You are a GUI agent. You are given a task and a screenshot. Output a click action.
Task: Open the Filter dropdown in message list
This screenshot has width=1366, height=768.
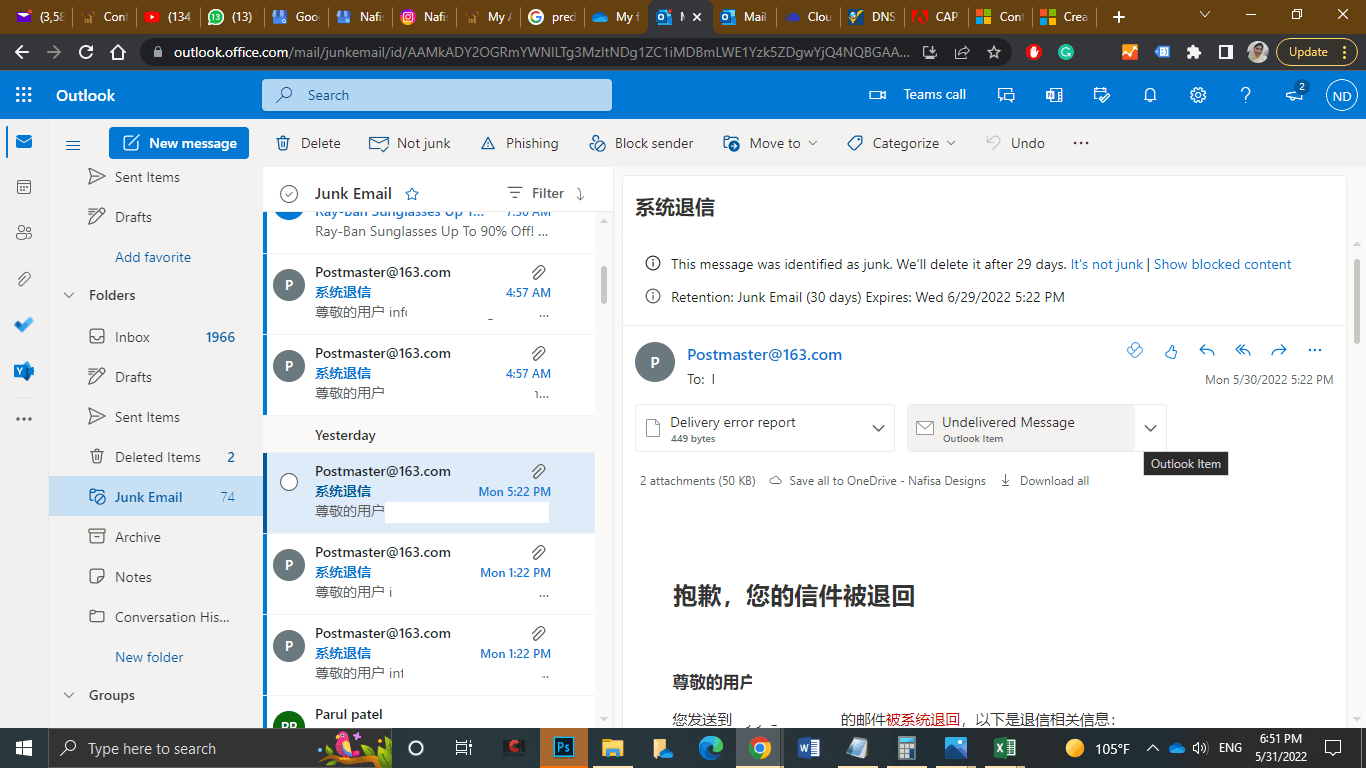click(x=536, y=193)
